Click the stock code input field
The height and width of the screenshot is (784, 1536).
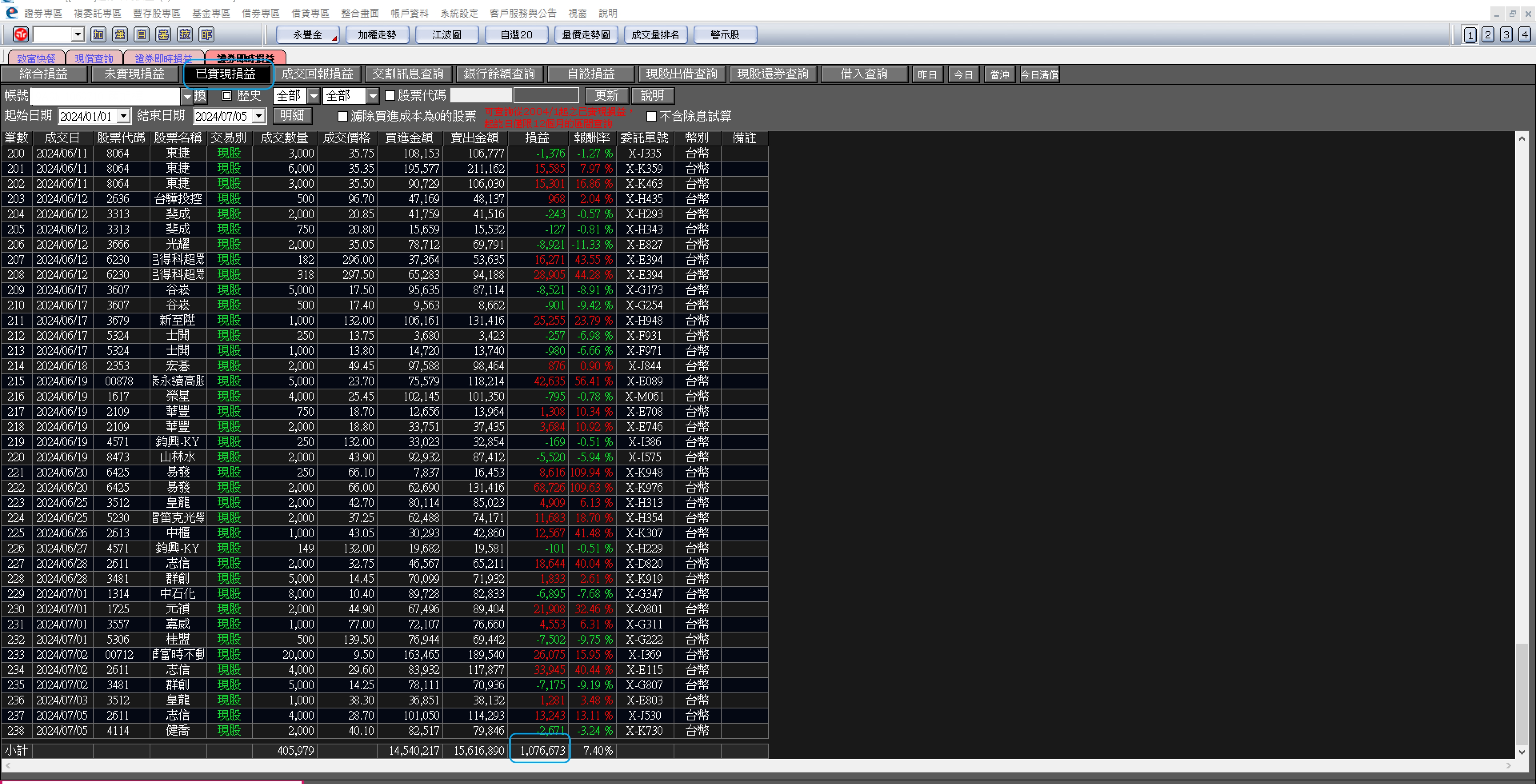(480, 95)
